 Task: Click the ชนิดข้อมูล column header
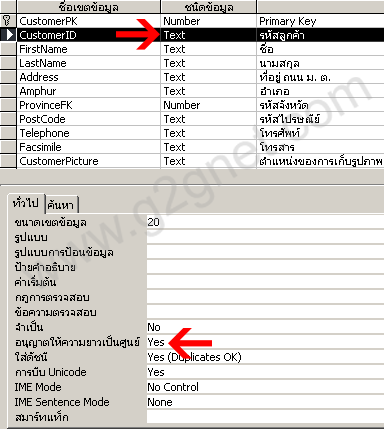pos(209,7)
